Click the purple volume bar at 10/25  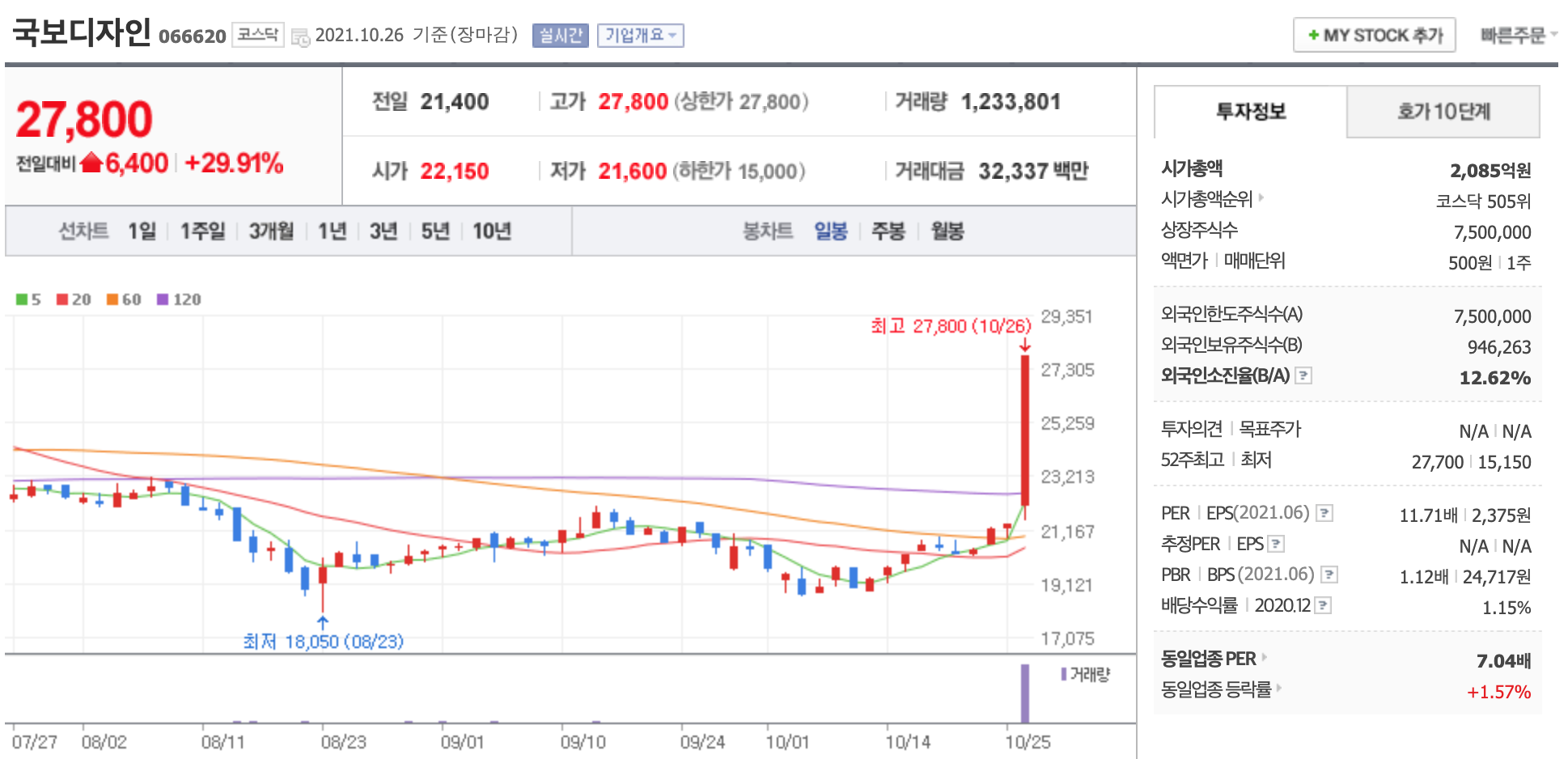(x=1025, y=693)
